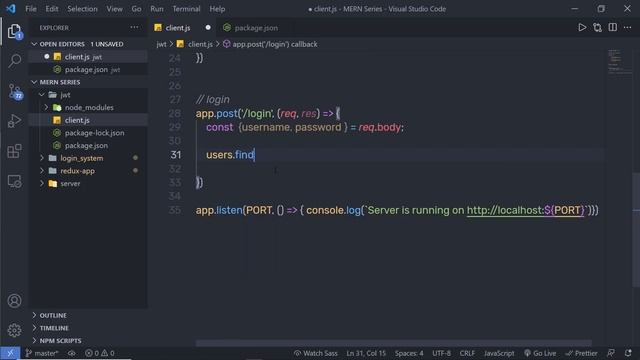This screenshot has width=640, height=360.
Task: Open notifications bell in status bar
Action: (x=628, y=353)
